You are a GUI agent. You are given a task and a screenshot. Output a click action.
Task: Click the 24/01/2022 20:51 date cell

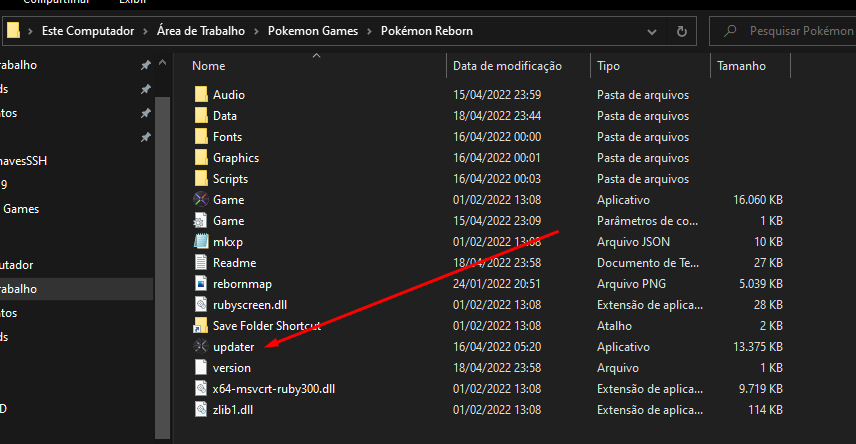(497, 284)
